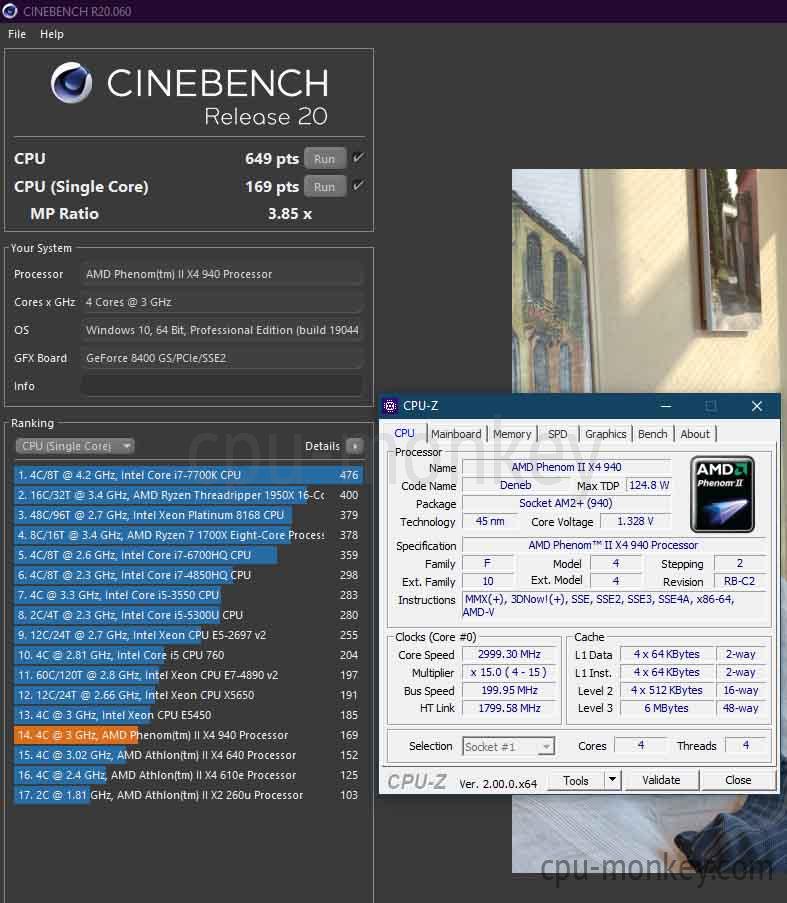This screenshot has height=903, width=787.
Task: Minimize the CPU-Z window
Action: tap(666, 406)
